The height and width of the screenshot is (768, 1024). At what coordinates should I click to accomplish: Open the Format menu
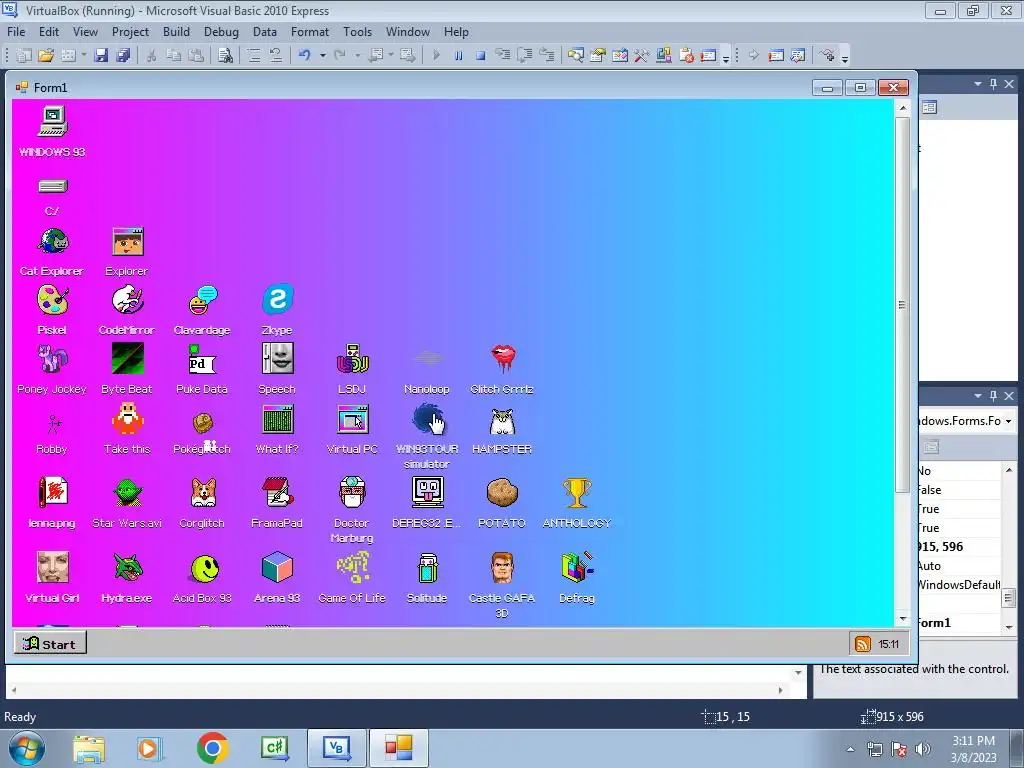pos(310,32)
